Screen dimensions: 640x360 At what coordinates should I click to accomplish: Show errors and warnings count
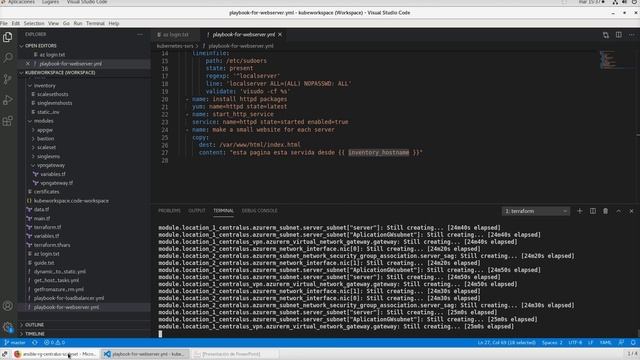point(54,342)
